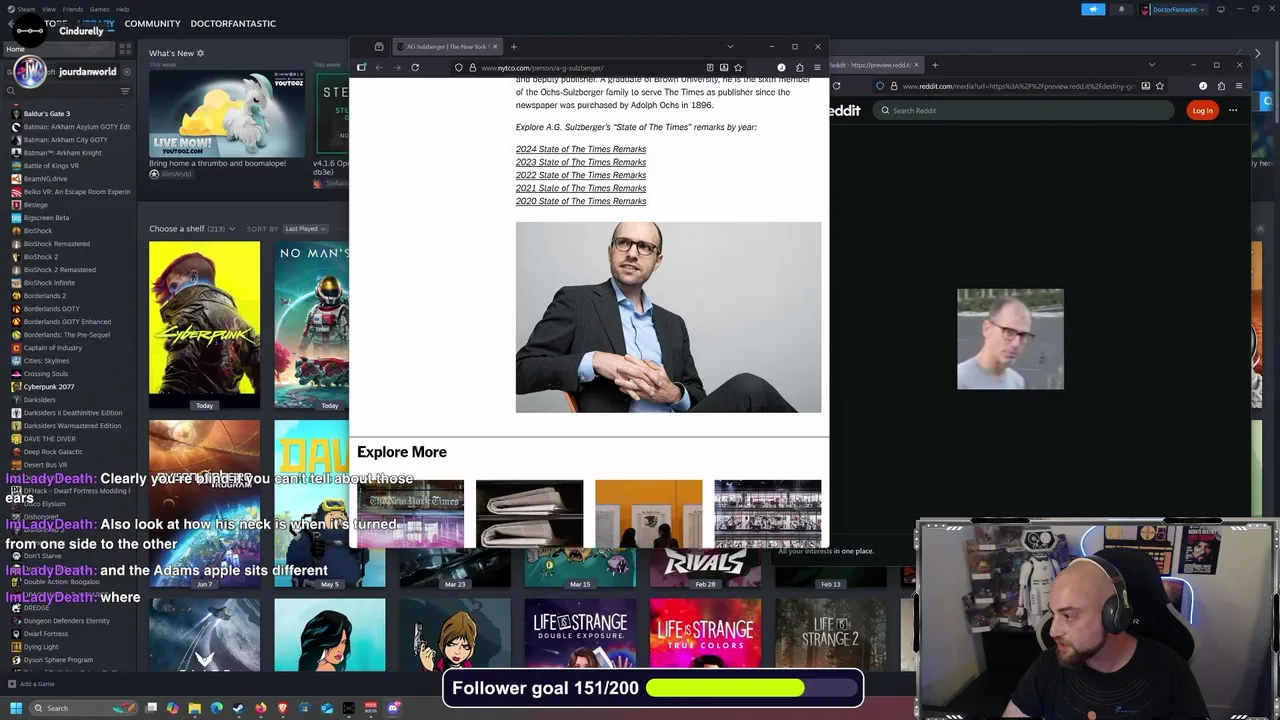Open 2020 State of The Times Remarks link

click(581, 201)
